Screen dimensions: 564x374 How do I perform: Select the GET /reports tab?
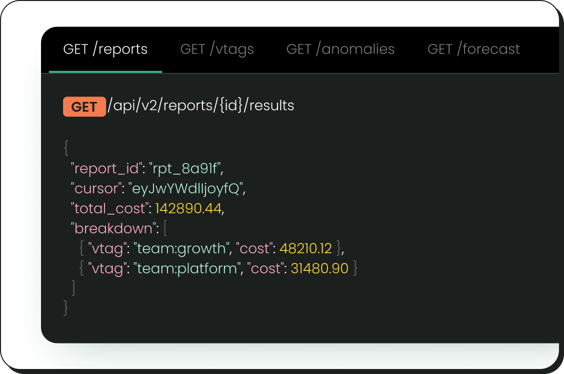coord(105,49)
